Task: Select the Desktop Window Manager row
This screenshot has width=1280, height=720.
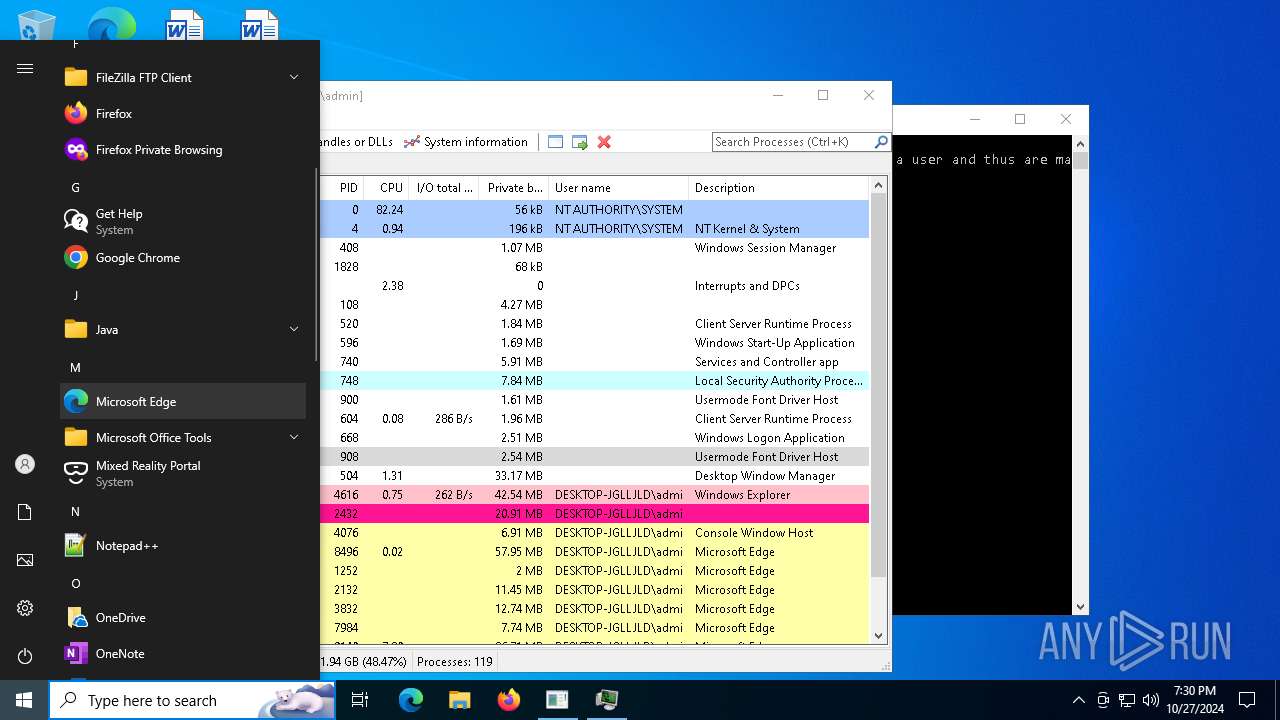Action: [x=595, y=476]
